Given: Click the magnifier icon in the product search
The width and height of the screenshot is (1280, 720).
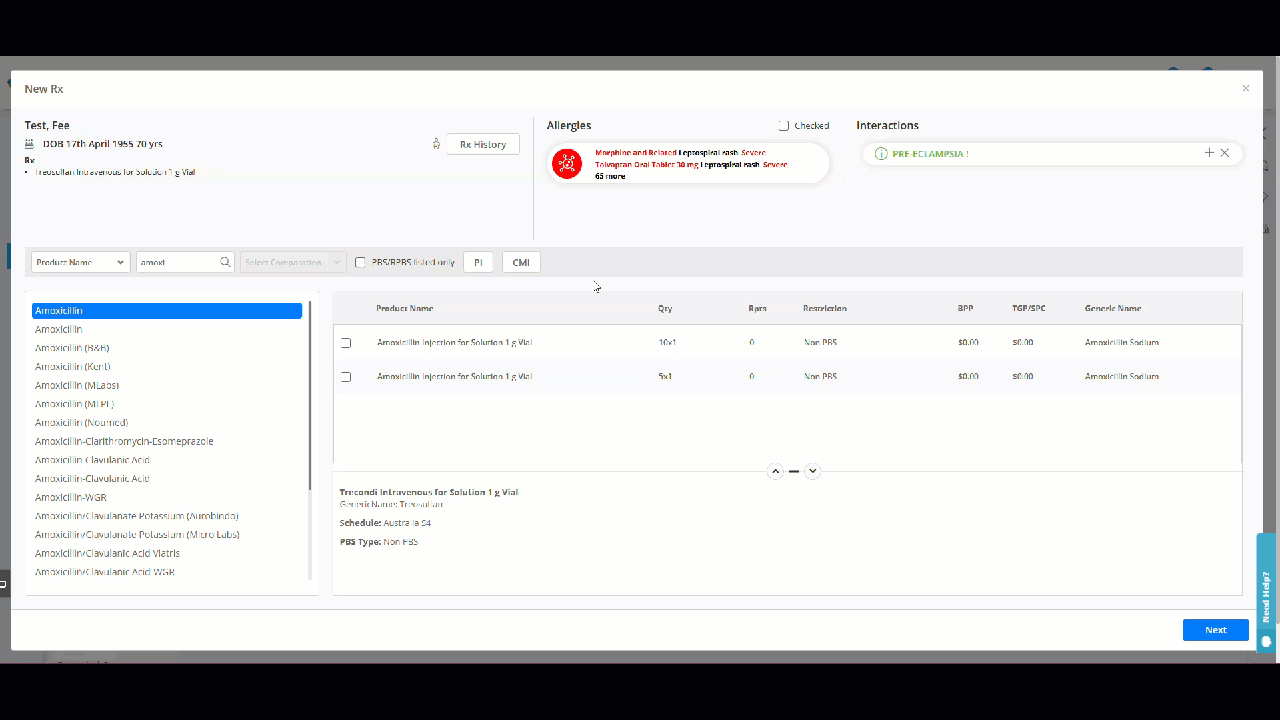Looking at the screenshot, I should (x=225, y=261).
